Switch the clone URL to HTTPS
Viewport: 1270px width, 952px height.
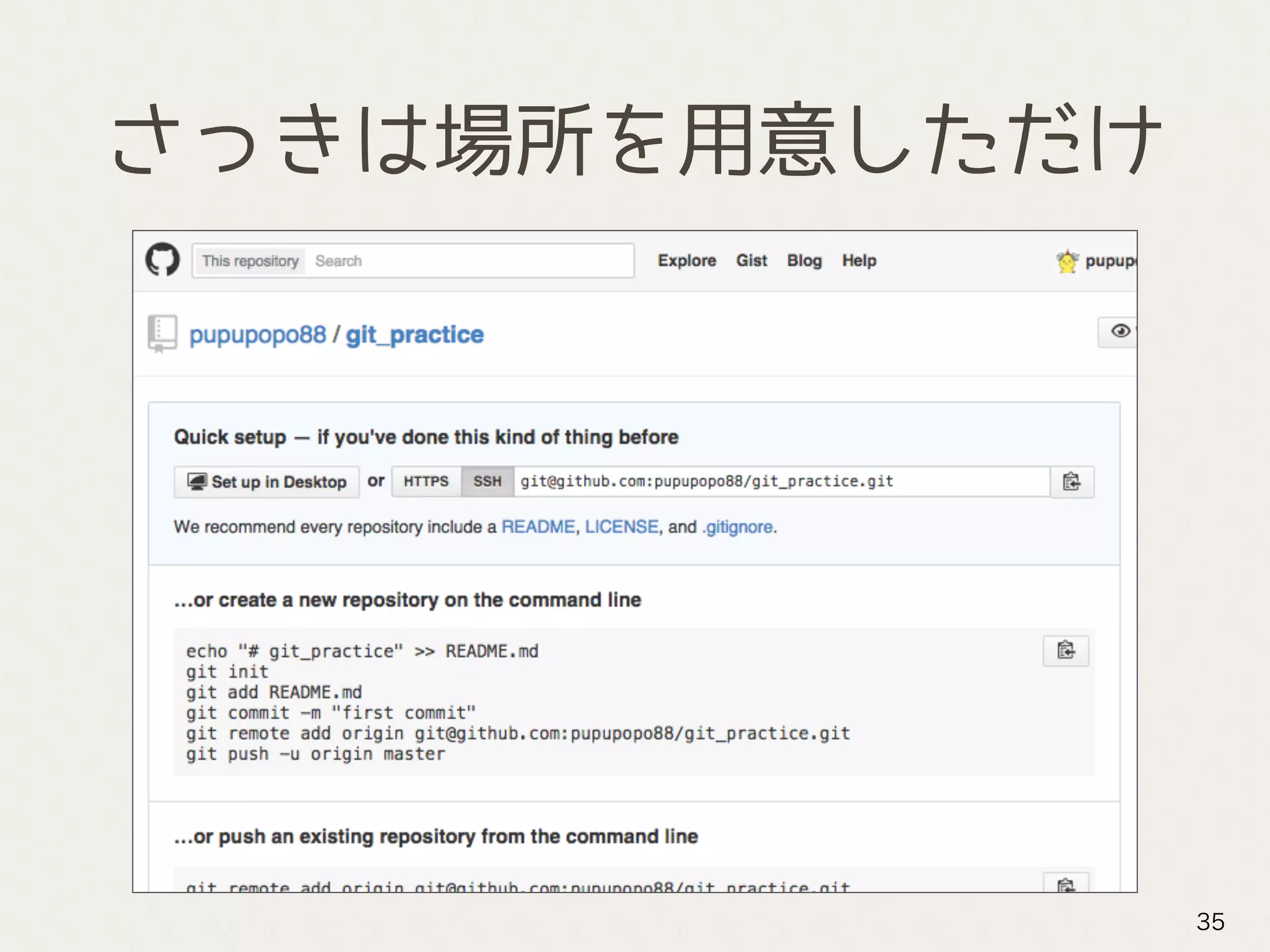click(x=426, y=482)
